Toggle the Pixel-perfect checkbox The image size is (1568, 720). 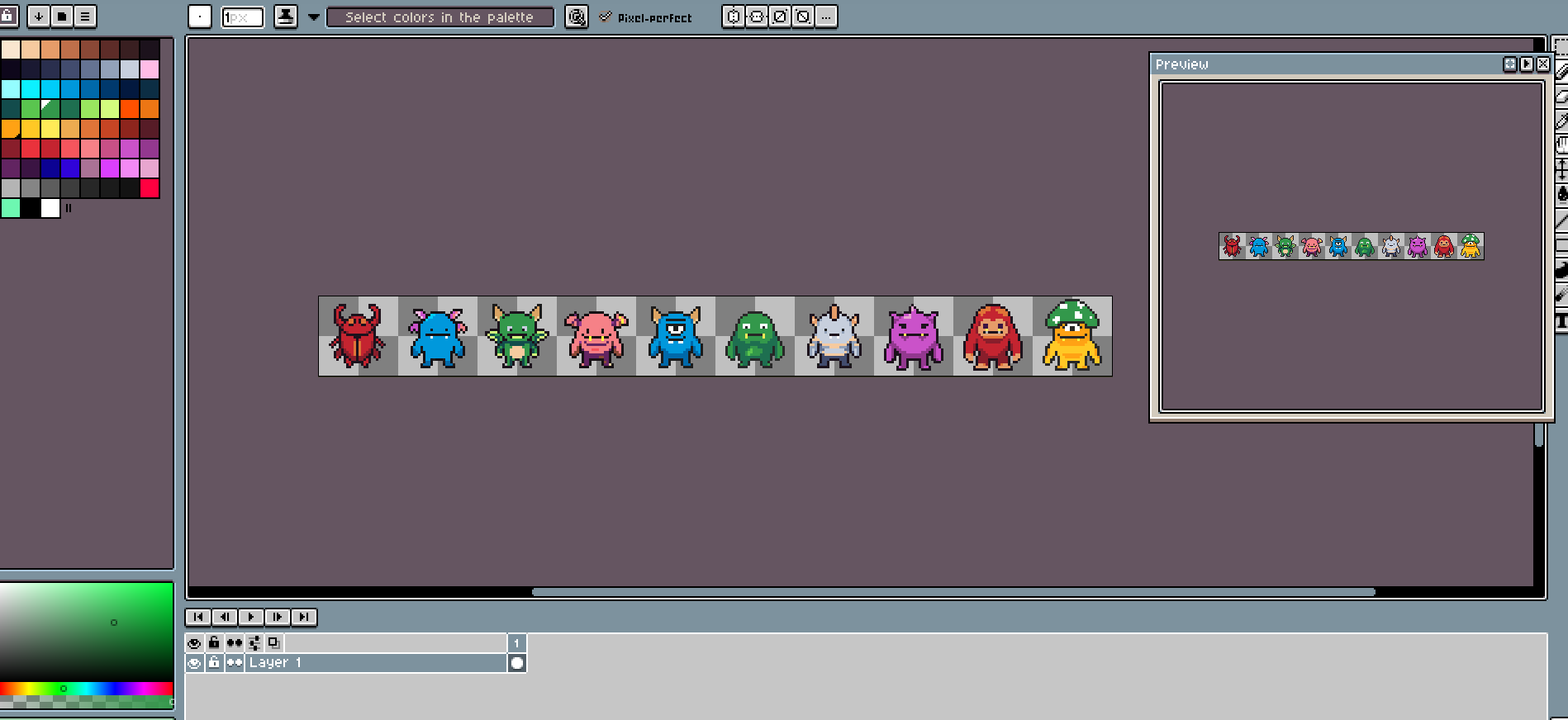pyautogui.click(x=646, y=17)
